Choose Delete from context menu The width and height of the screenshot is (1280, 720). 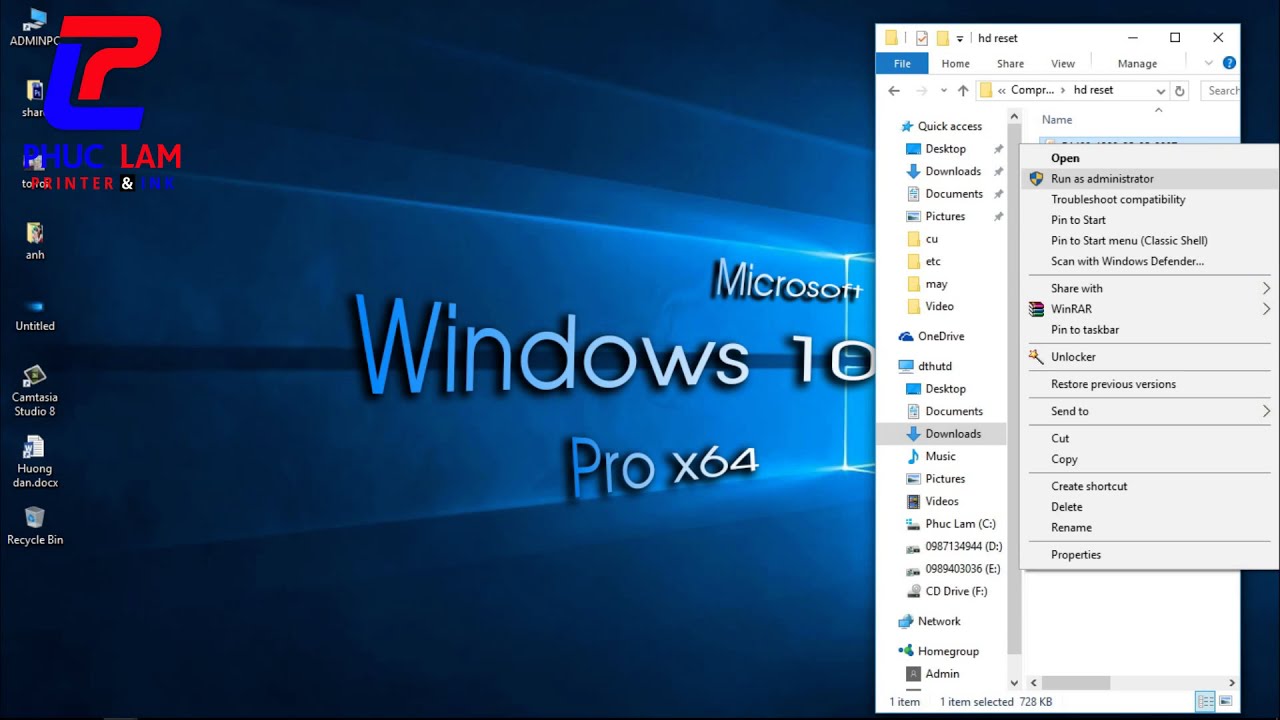tap(1149, 507)
